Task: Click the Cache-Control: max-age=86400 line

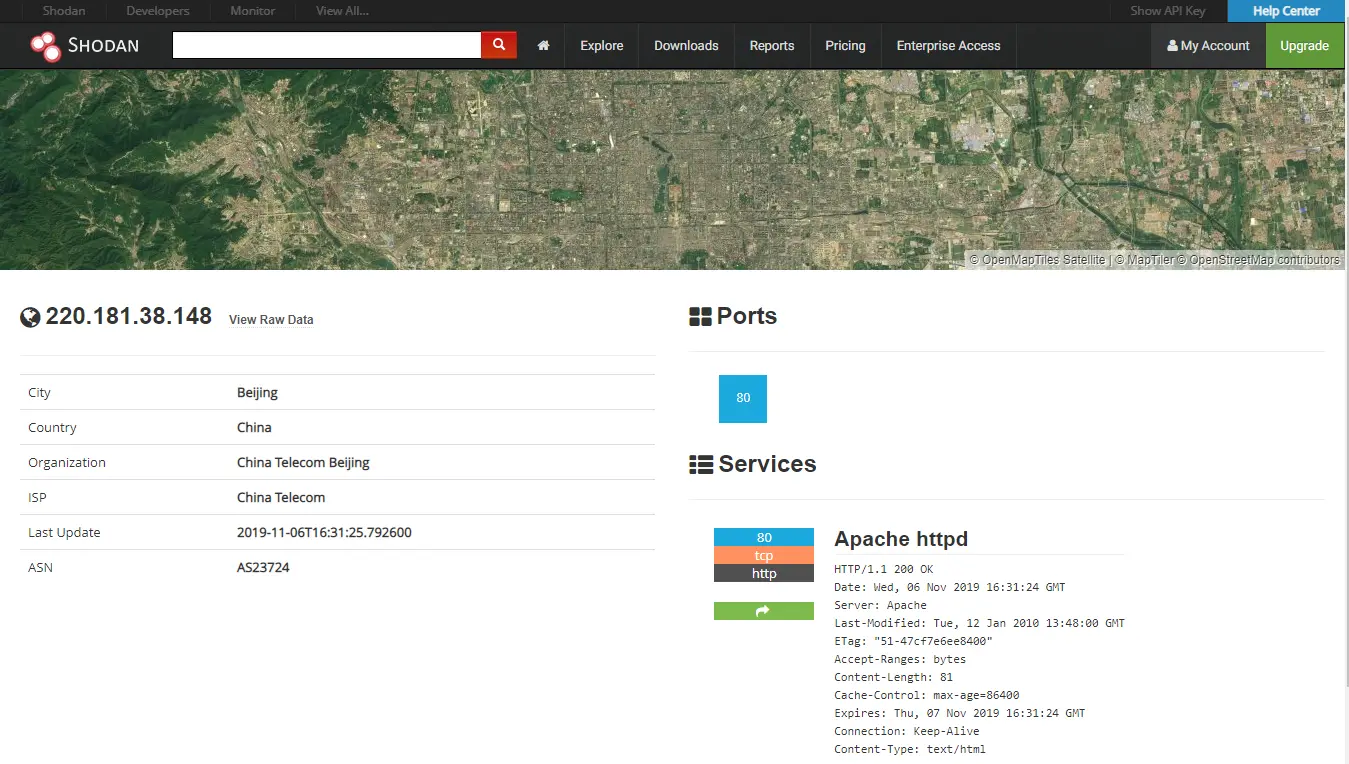Action: [x=926, y=695]
